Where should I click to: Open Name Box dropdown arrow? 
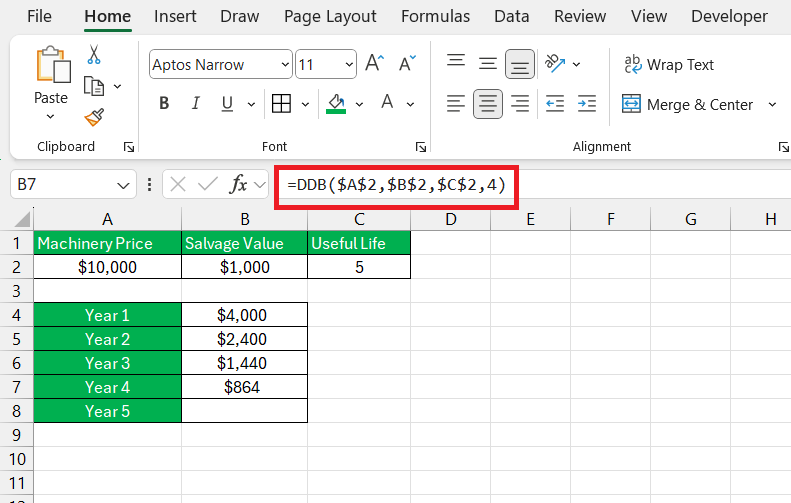[x=123, y=185]
